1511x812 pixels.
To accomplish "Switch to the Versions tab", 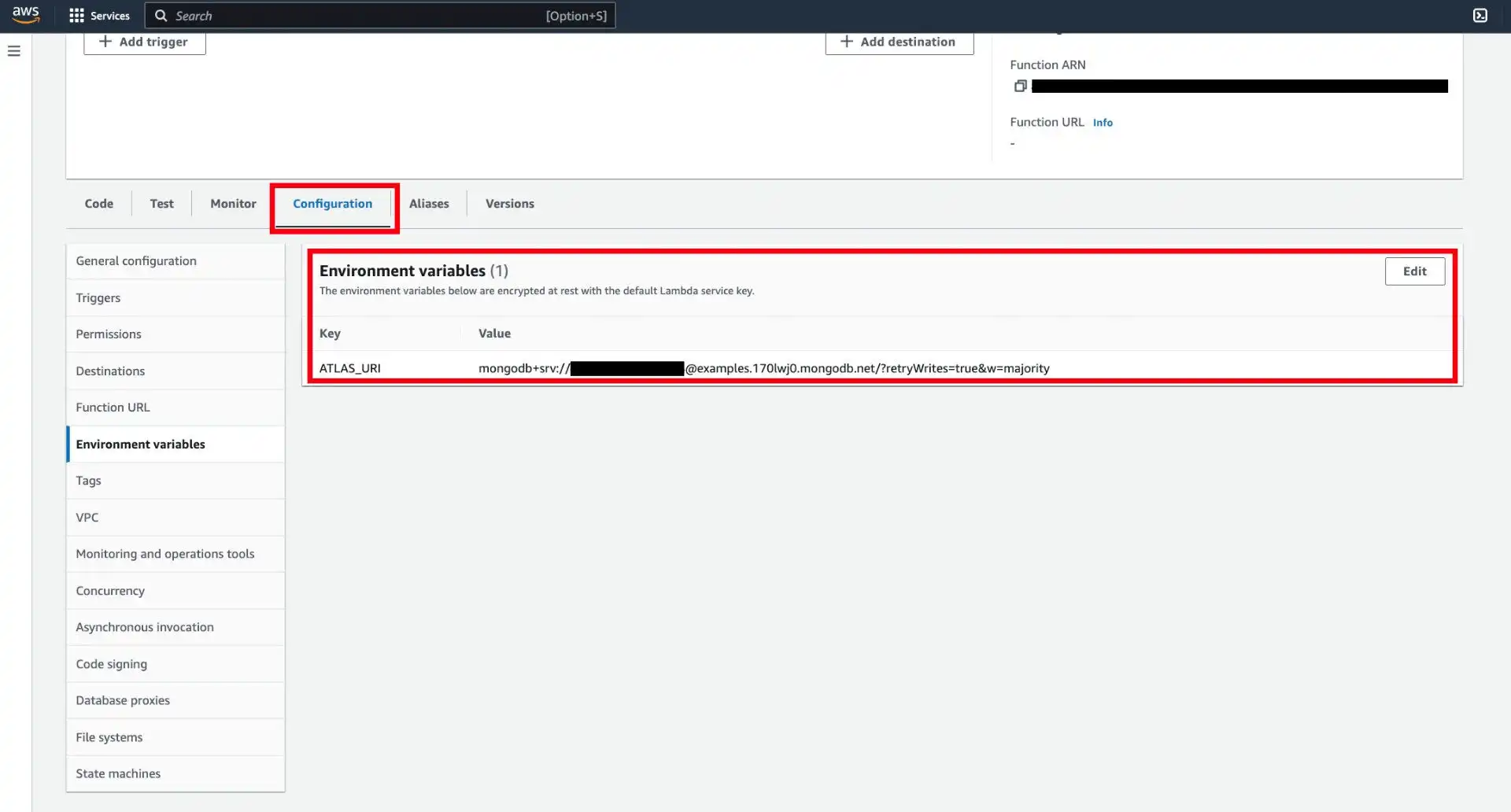I will (509, 203).
